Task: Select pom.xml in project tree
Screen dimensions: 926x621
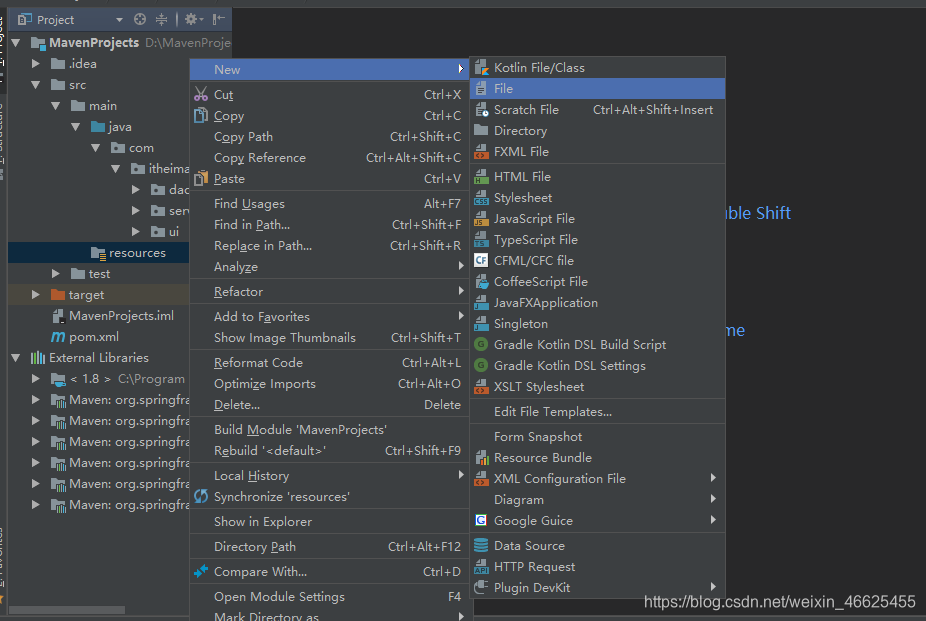Action: click(94, 337)
